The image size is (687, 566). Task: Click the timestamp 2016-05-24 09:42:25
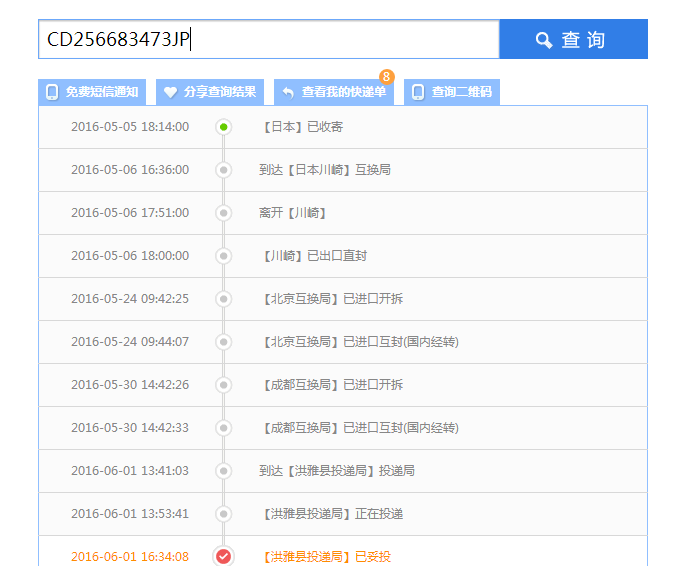click(x=130, y=299)
